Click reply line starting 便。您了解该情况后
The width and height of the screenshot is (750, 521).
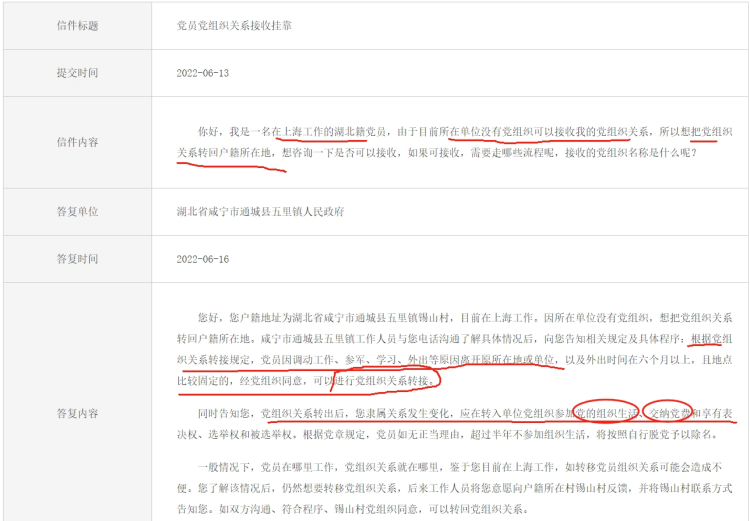tap(454, 488)
